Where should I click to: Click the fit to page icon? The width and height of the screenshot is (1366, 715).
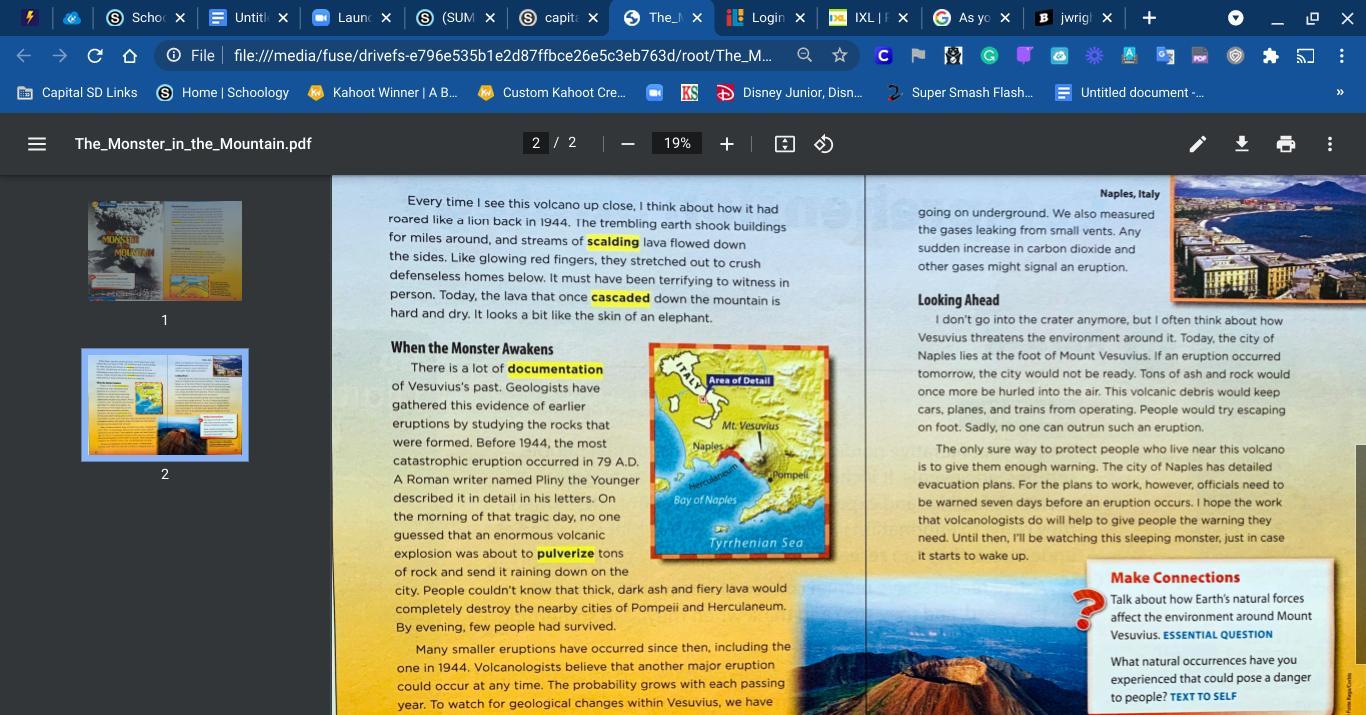785,144
